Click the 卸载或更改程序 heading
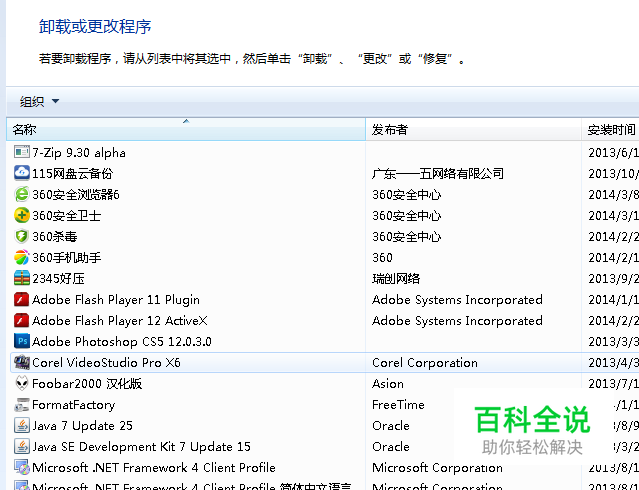Image resolution: width=639 pixels, height=490 pixels. coord(95,26)
